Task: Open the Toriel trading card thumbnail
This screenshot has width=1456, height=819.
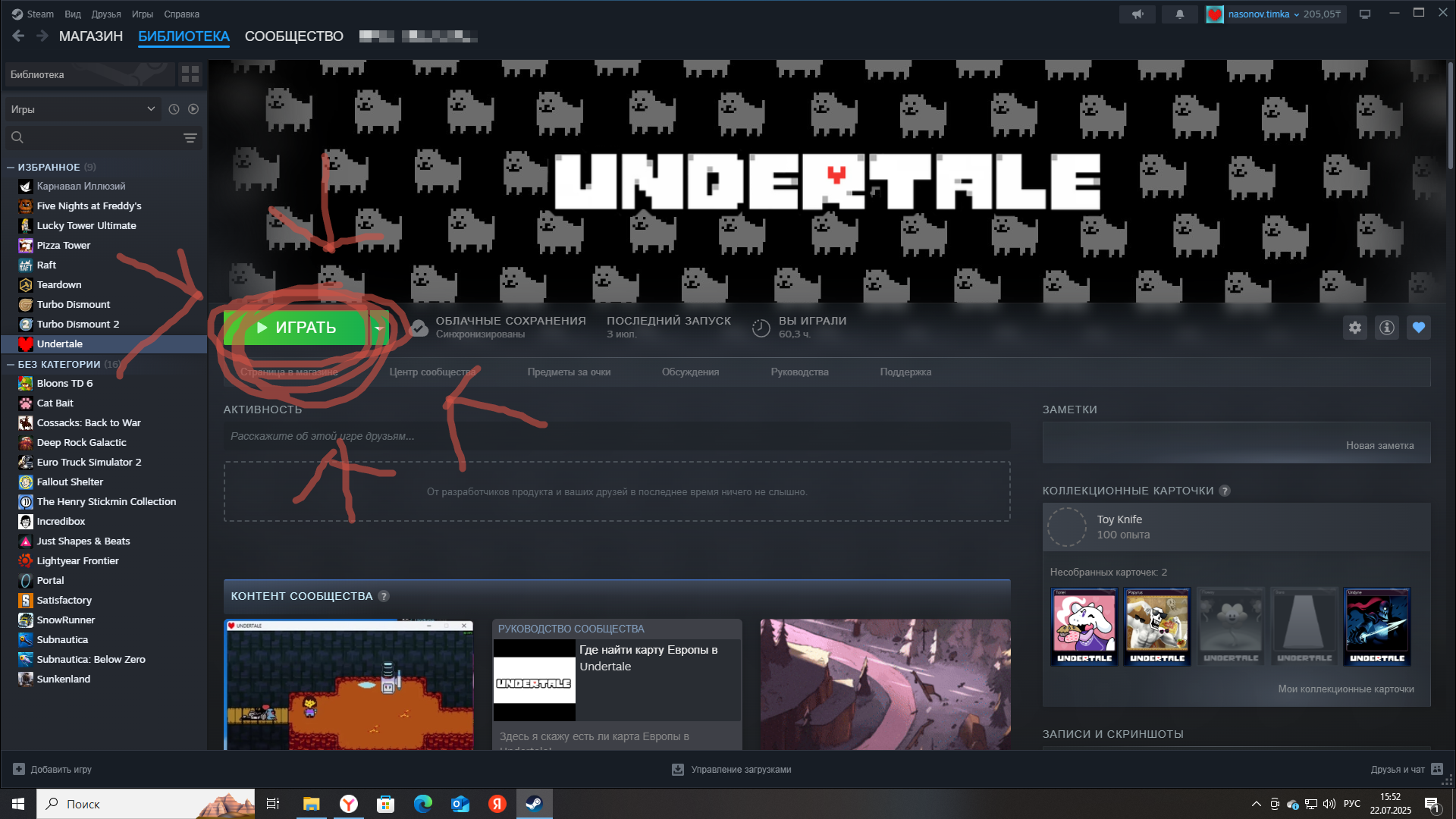Action: tap(1084, 626)
